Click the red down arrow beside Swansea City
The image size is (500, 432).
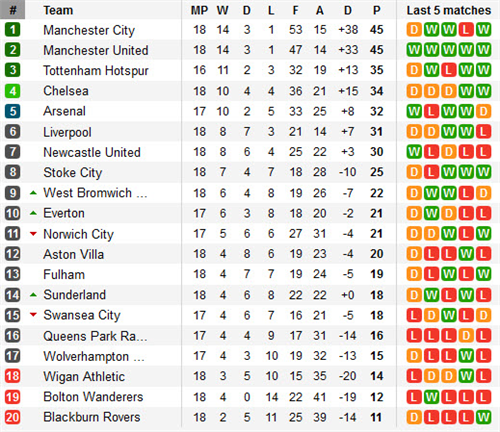click(x=33, y=315)
